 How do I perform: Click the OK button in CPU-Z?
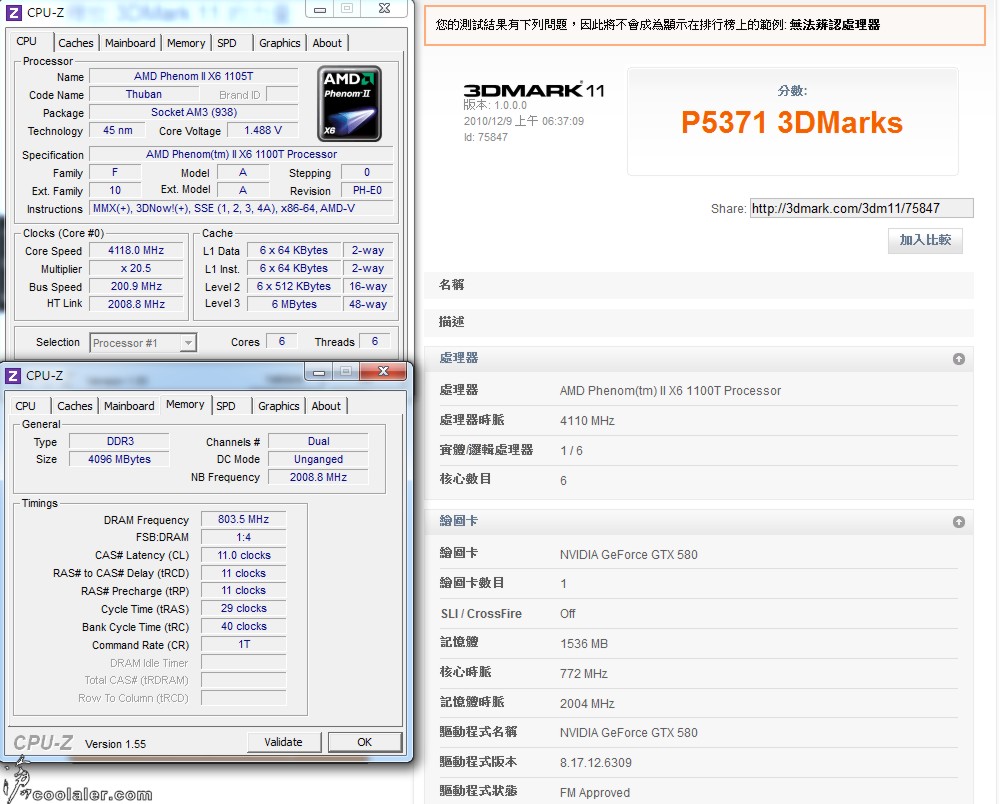[365, 742]
